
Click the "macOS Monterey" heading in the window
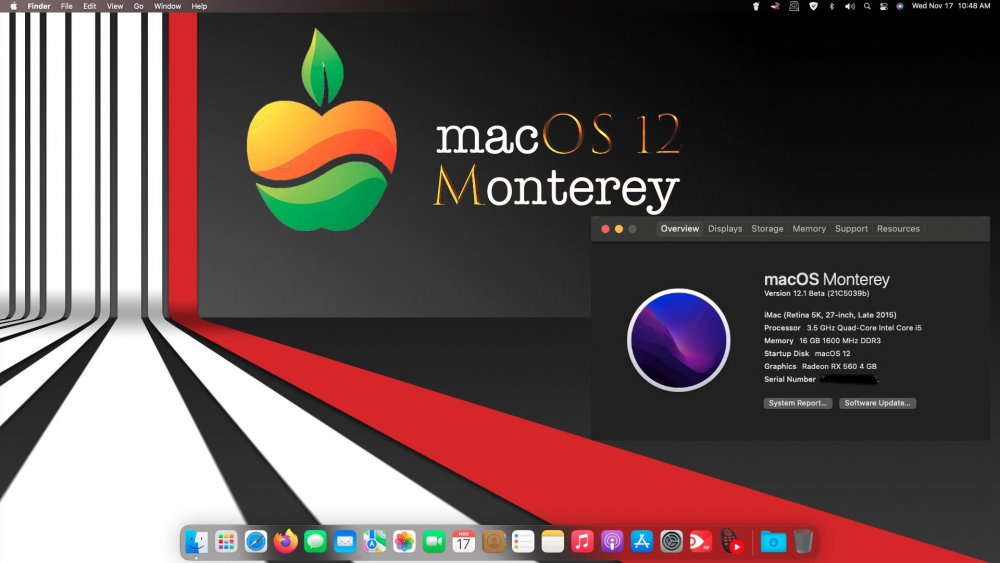coord(827,279)
